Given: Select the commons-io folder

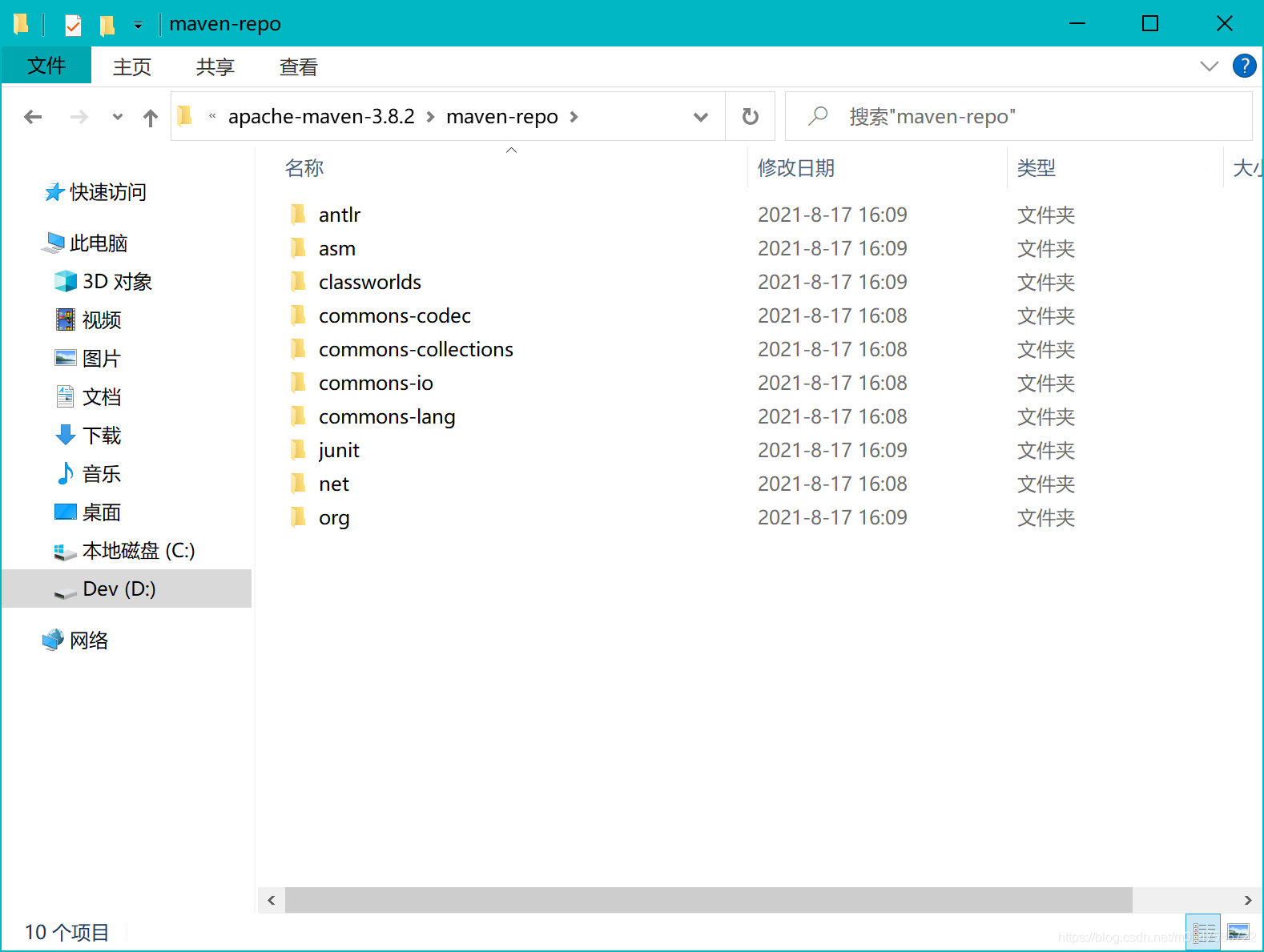Looking at the screenshot, I should point(376,383).
